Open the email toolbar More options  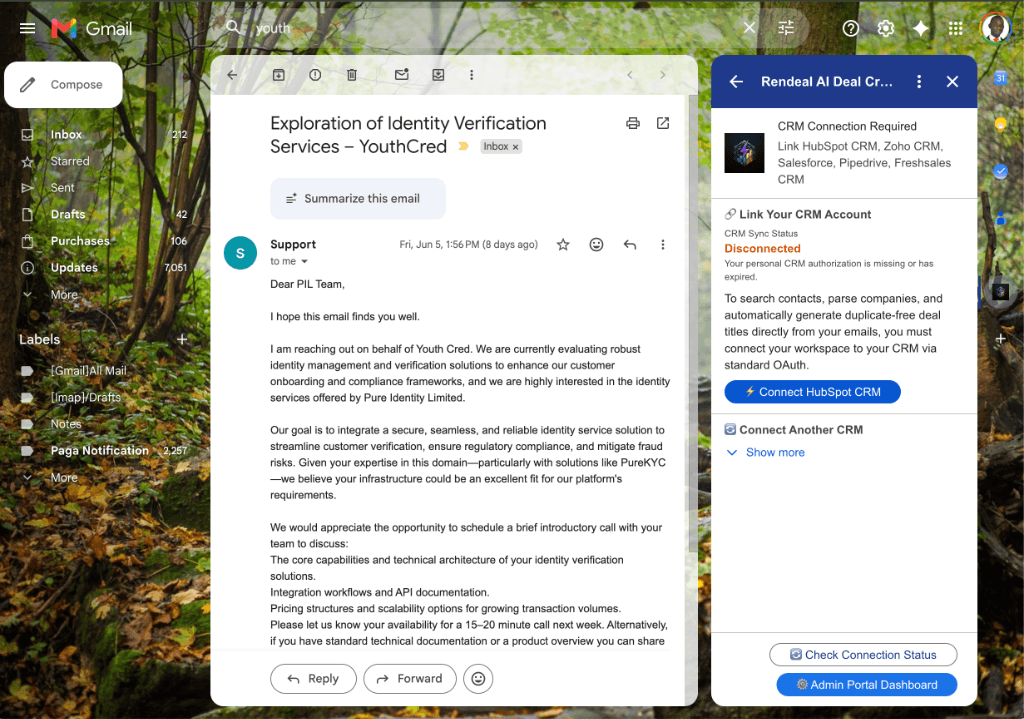point(472,75)
